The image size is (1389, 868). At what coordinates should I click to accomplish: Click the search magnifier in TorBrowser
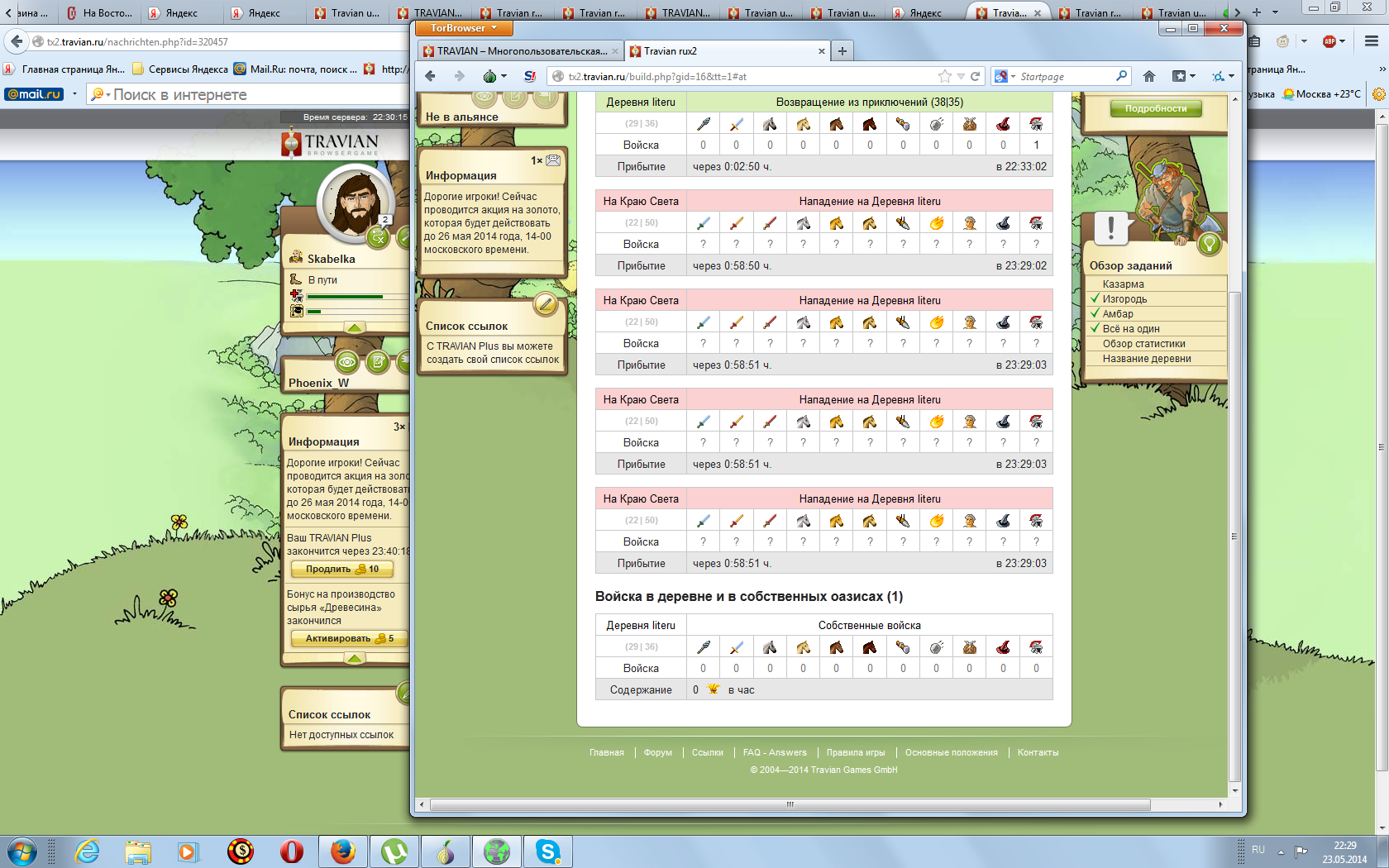pyautogui.click(x=1121, y=76)
